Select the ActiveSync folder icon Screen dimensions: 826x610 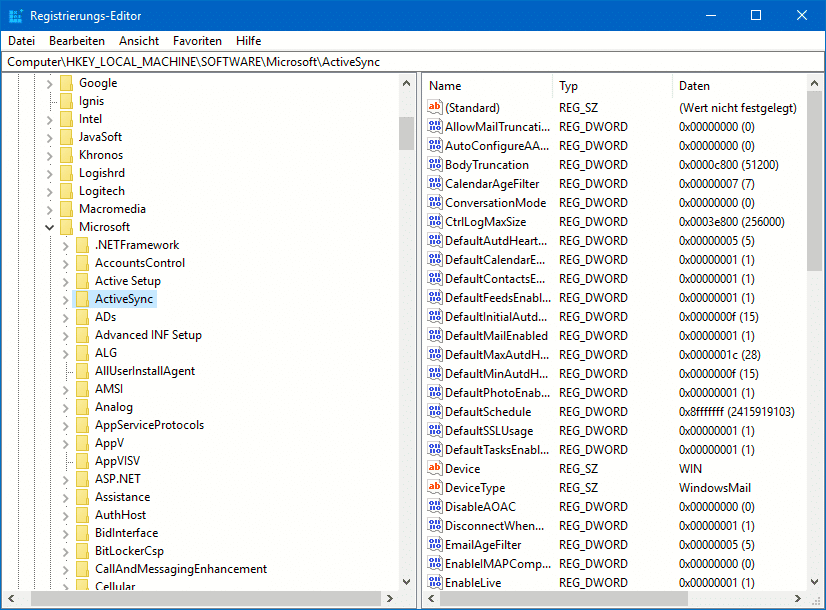click(82, 299)
